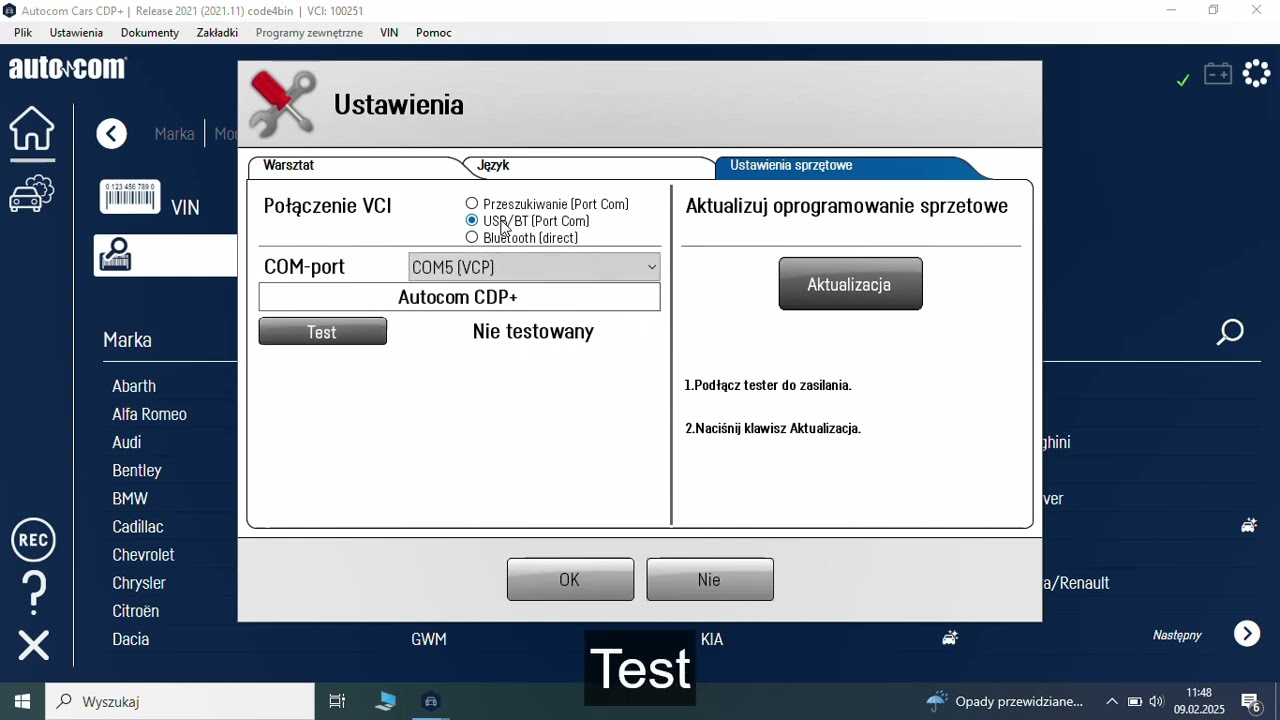Click the Autocom CDP+ device field
Screen dimensions: 1280x720
tap(459, 297)
